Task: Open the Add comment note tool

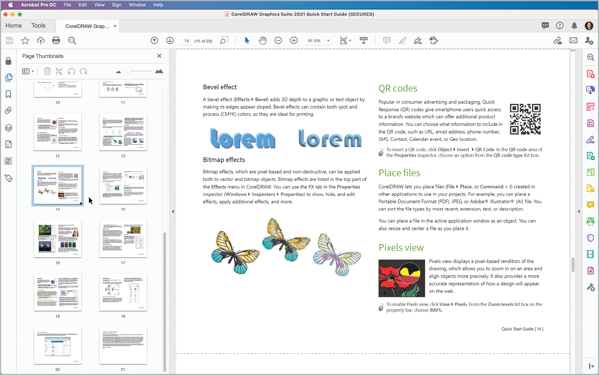Action: click(x=387, y=40)
